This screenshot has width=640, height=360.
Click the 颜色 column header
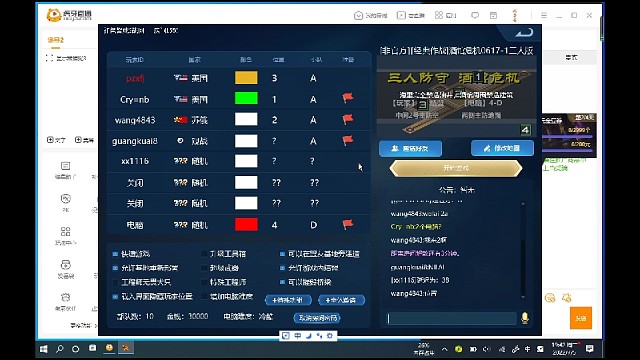246,60
